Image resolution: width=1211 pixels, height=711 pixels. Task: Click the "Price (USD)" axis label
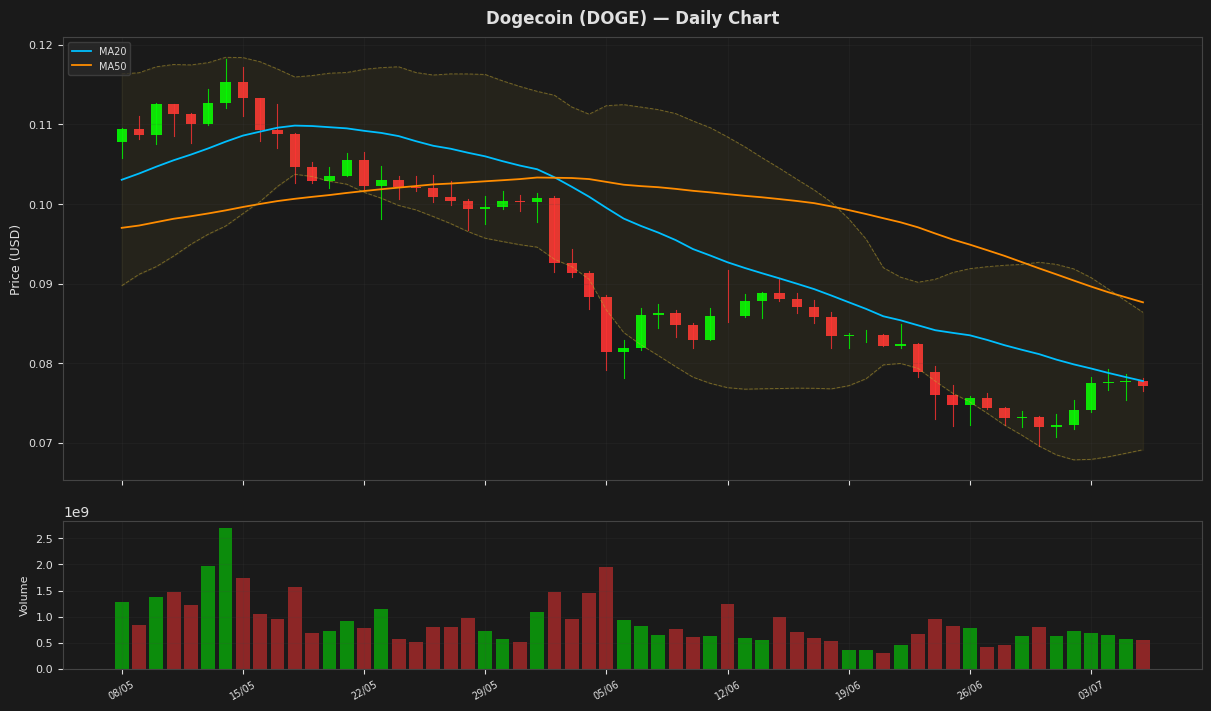pyautogui.click(x=16, y=259)
